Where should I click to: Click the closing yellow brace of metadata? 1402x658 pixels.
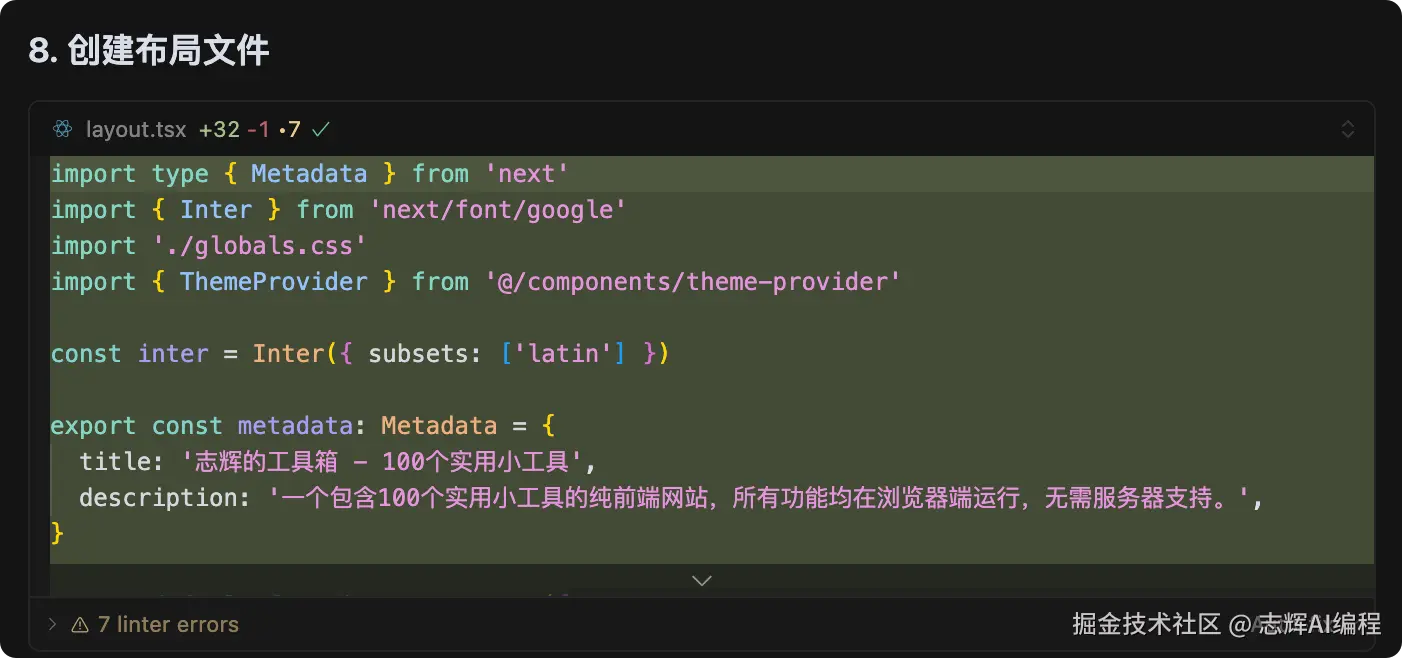click(57, 534)
